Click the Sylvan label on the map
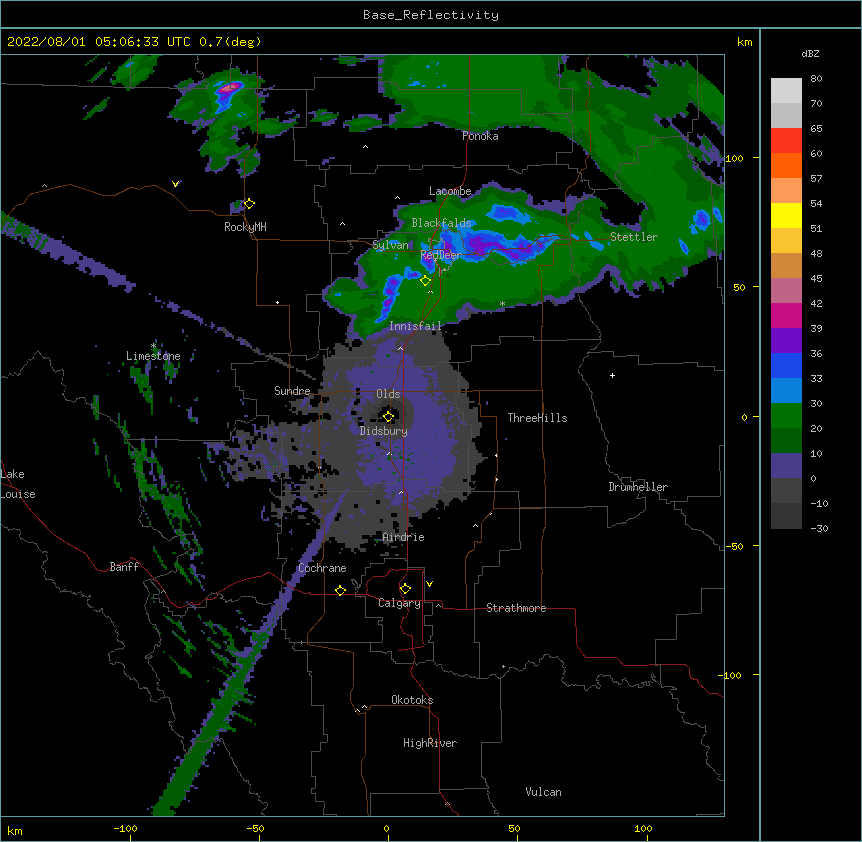The height and width of the screenshot is (842, 862). coord(390,245)
